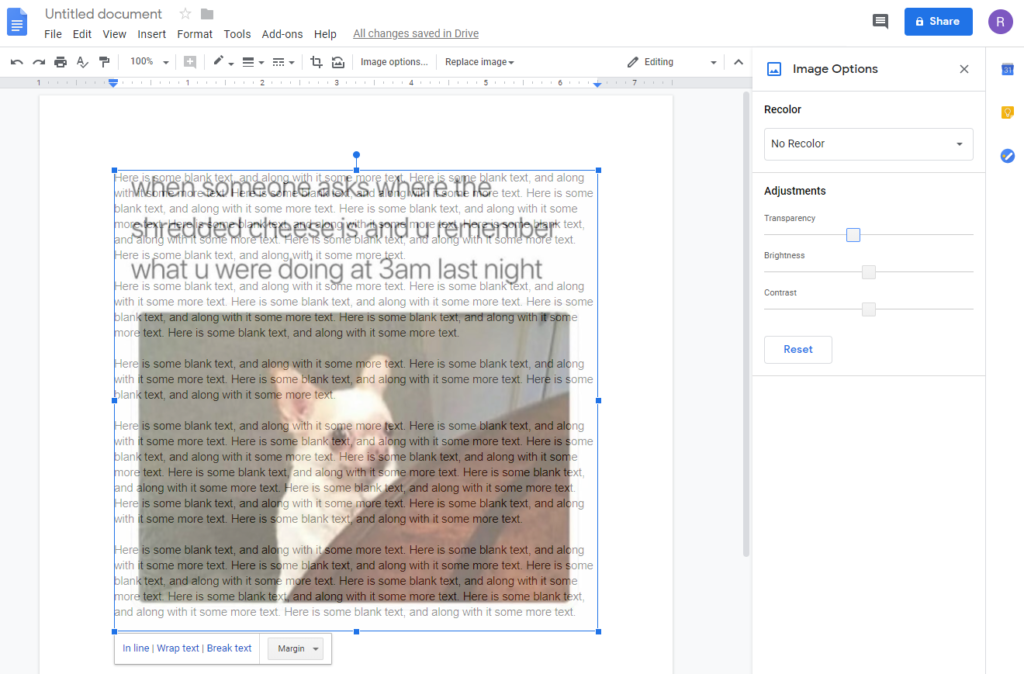Open the No Recolor dropdown
Screen dimensions: 1024x674
868,144
